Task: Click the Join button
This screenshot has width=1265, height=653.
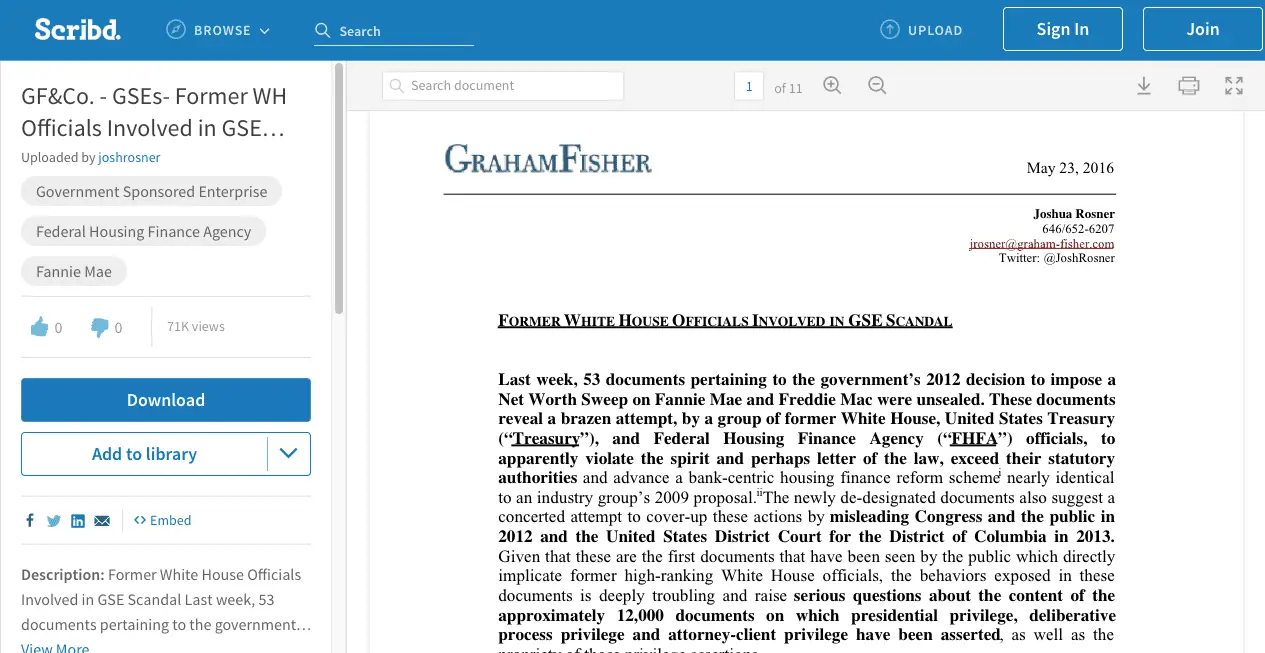Action: coord(1203,29)
